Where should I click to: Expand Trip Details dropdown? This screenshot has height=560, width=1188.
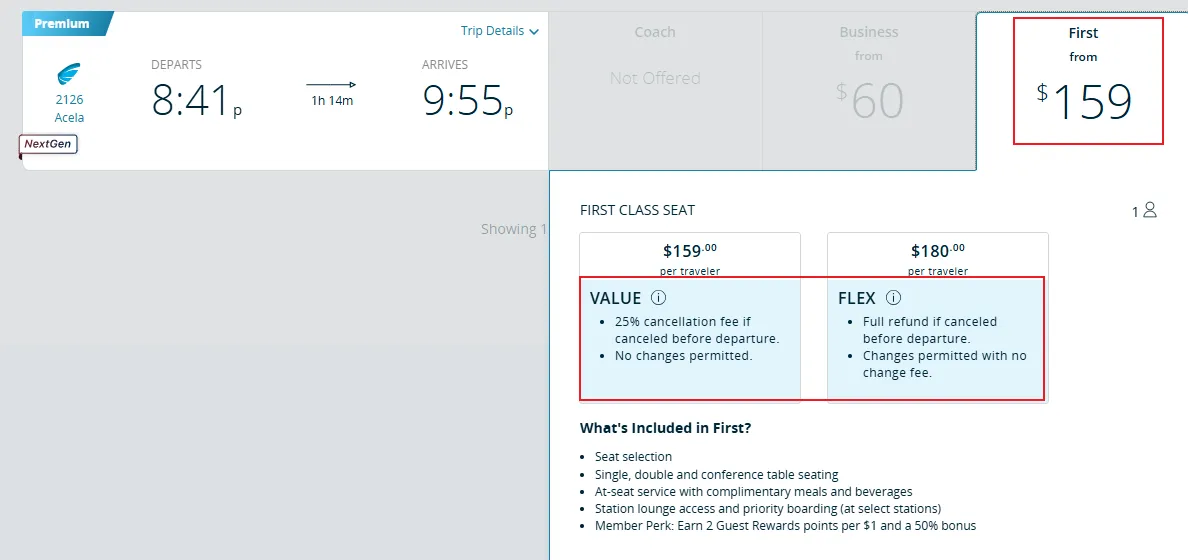coord(492,31)
